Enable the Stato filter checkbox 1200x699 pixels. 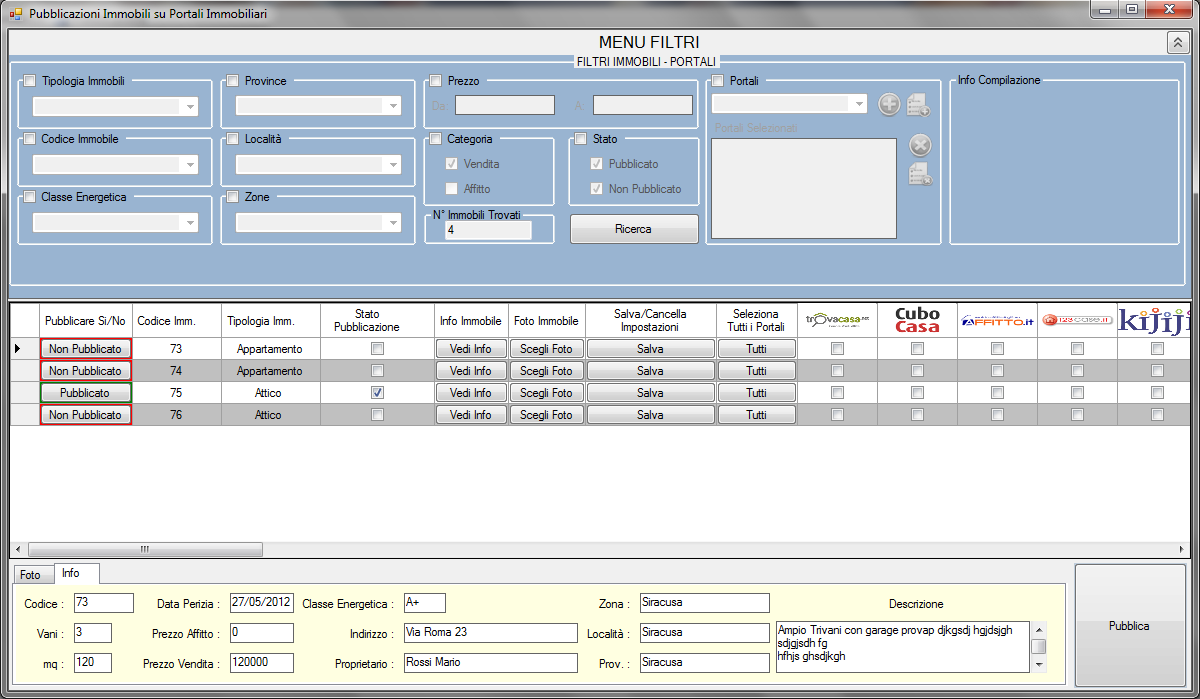pos(581,139)
